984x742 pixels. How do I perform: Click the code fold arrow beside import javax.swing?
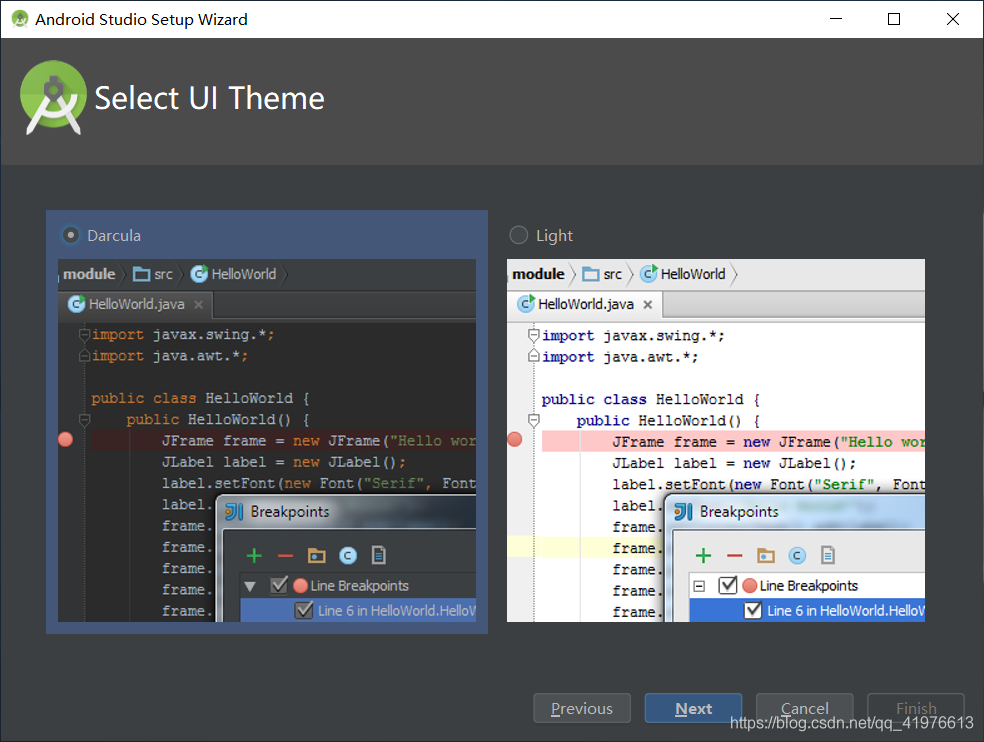84,335
